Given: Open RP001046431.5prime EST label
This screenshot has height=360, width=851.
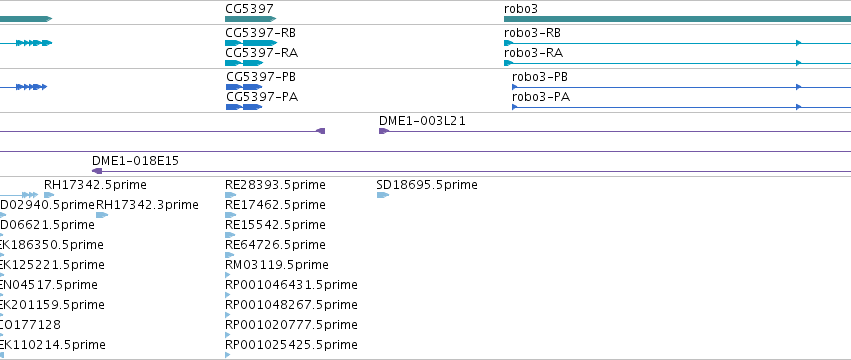Looking at the screenshot, I should 291,285.
